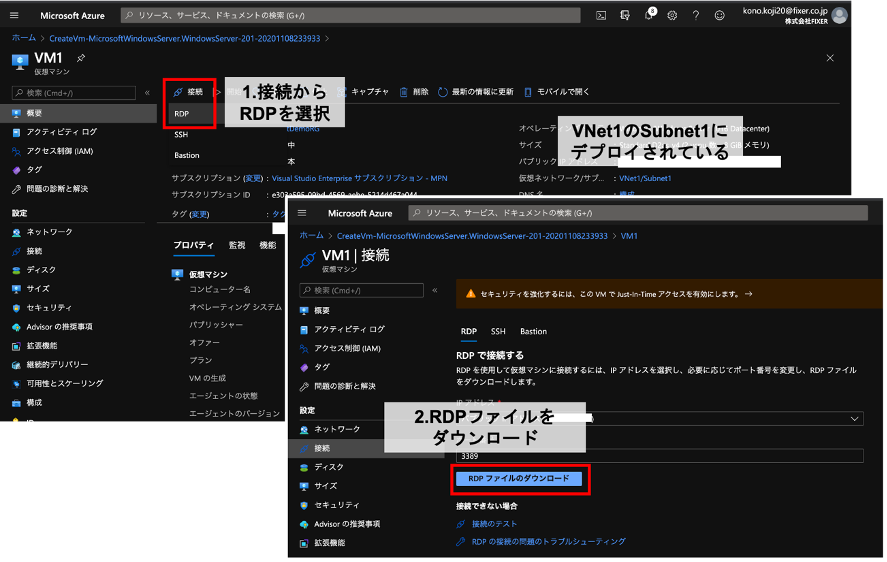
Task: Click the 削除 toolbar button
Action: pos(414,92)
